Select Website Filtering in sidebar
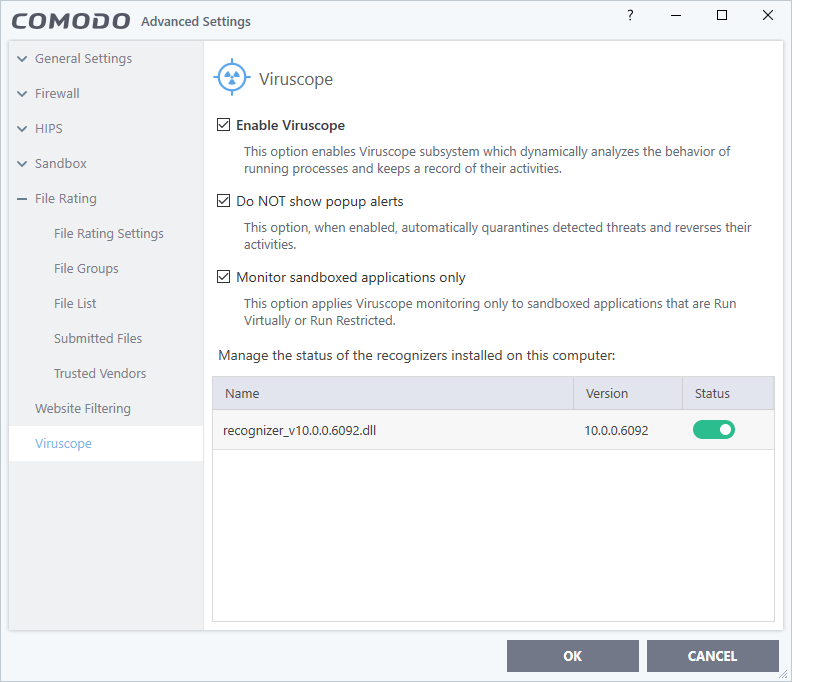The width and height of the screenshot is (819, 682). click(x=82, y=409)
